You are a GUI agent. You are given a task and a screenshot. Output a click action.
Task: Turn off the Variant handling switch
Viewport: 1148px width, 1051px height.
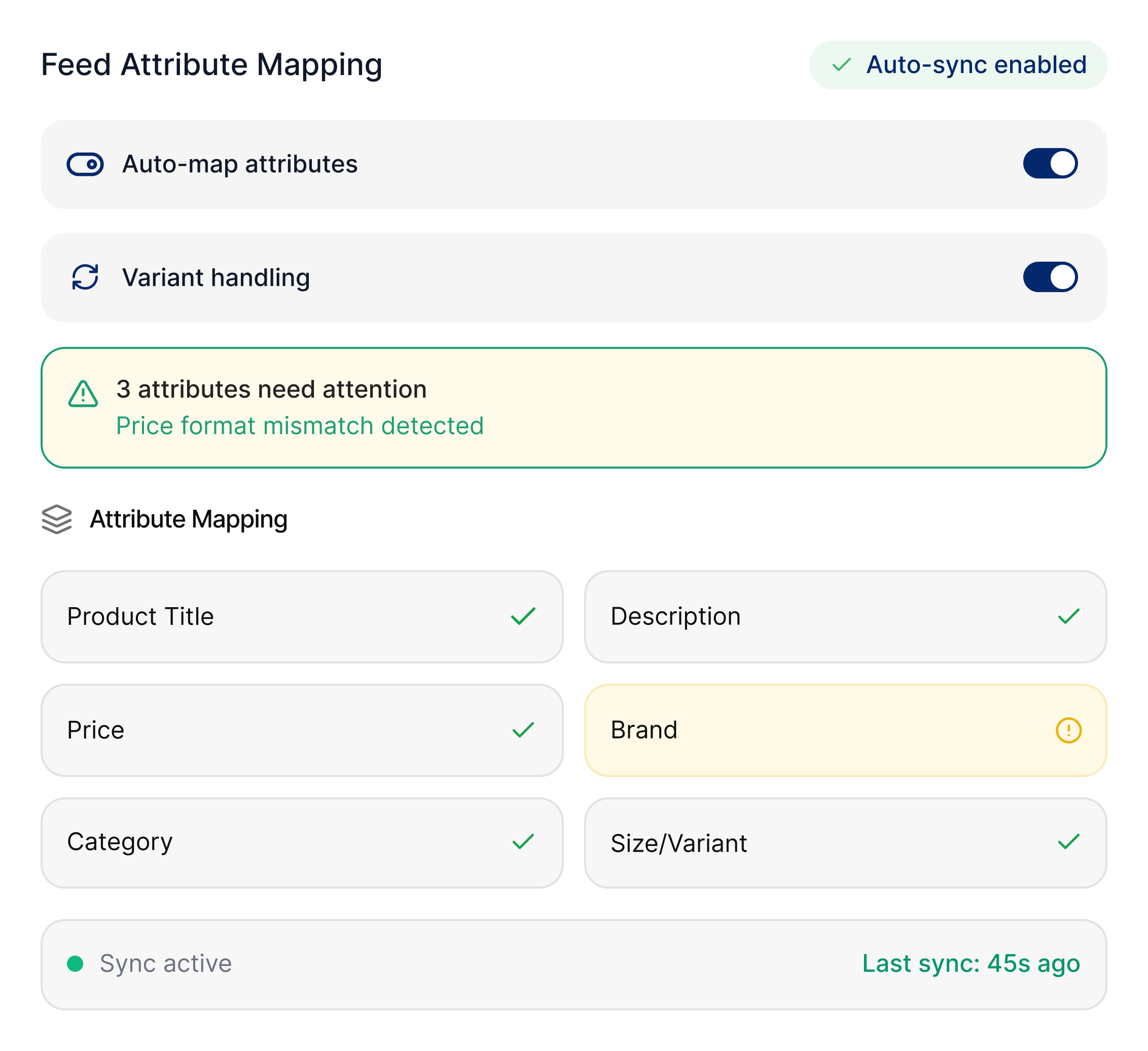[x=1050, y=277]
